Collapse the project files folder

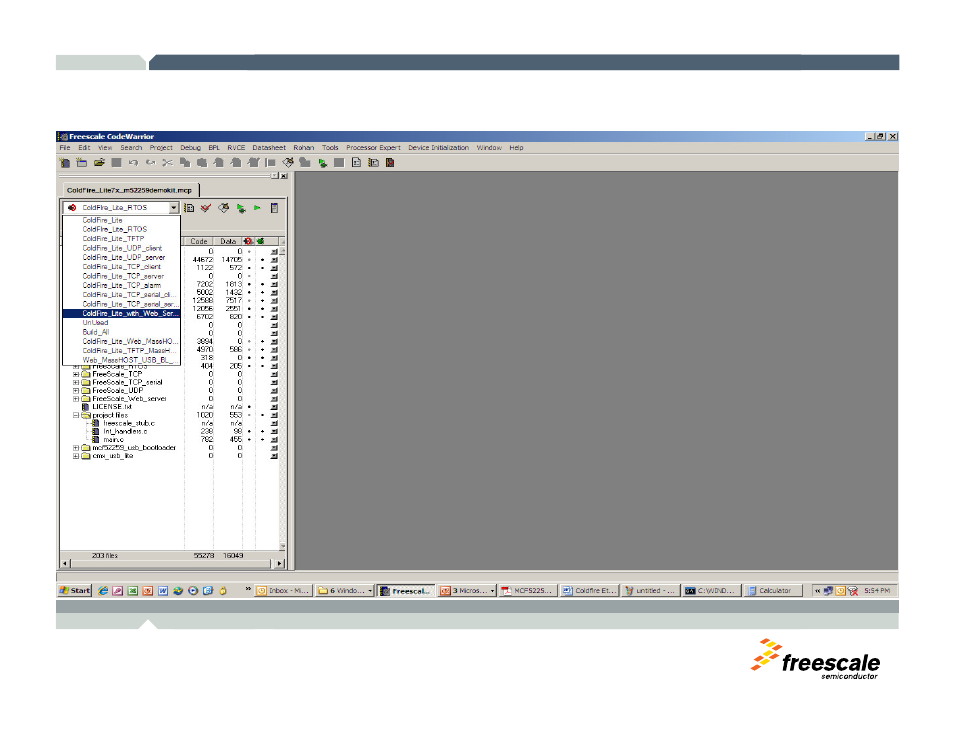point(76,415)
